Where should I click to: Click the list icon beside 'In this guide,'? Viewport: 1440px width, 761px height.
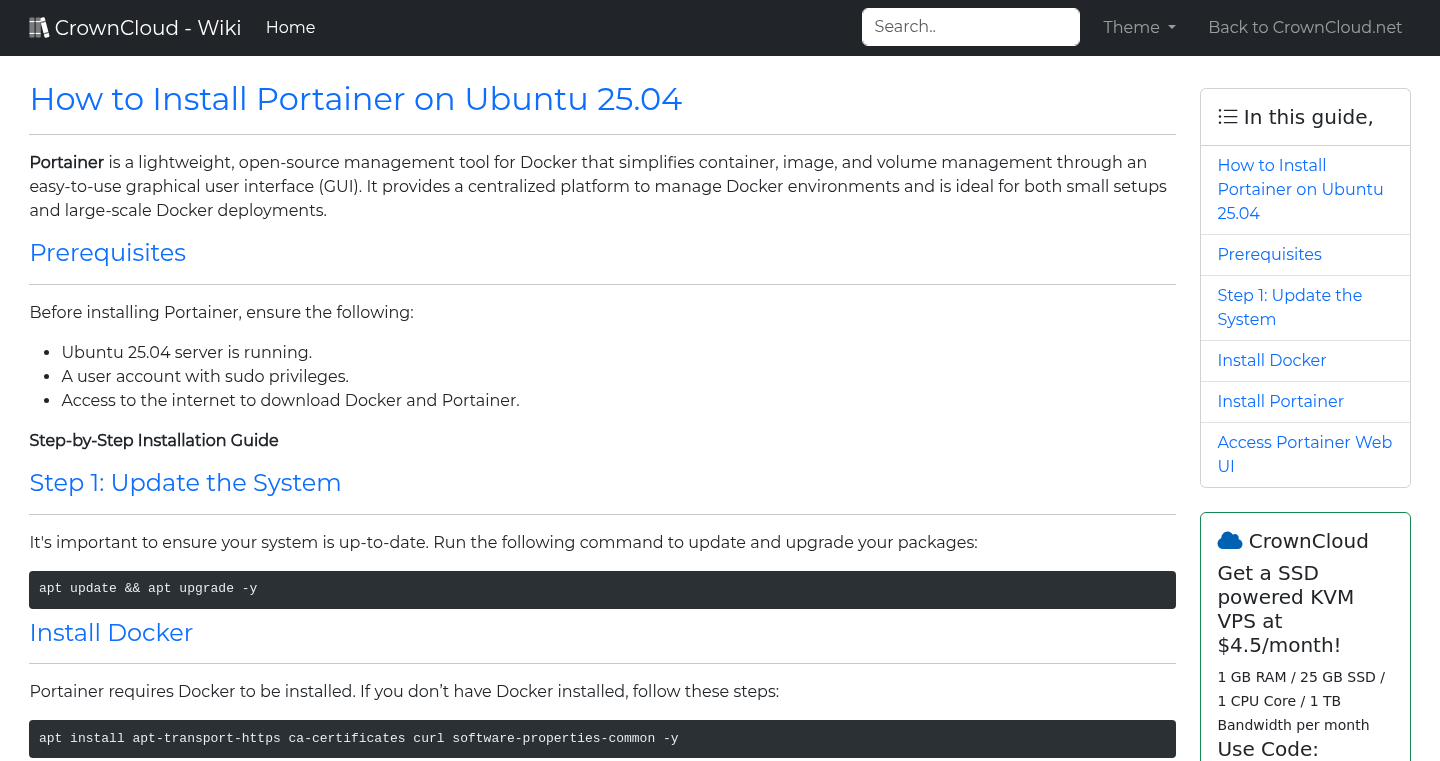pos(1227,116)
